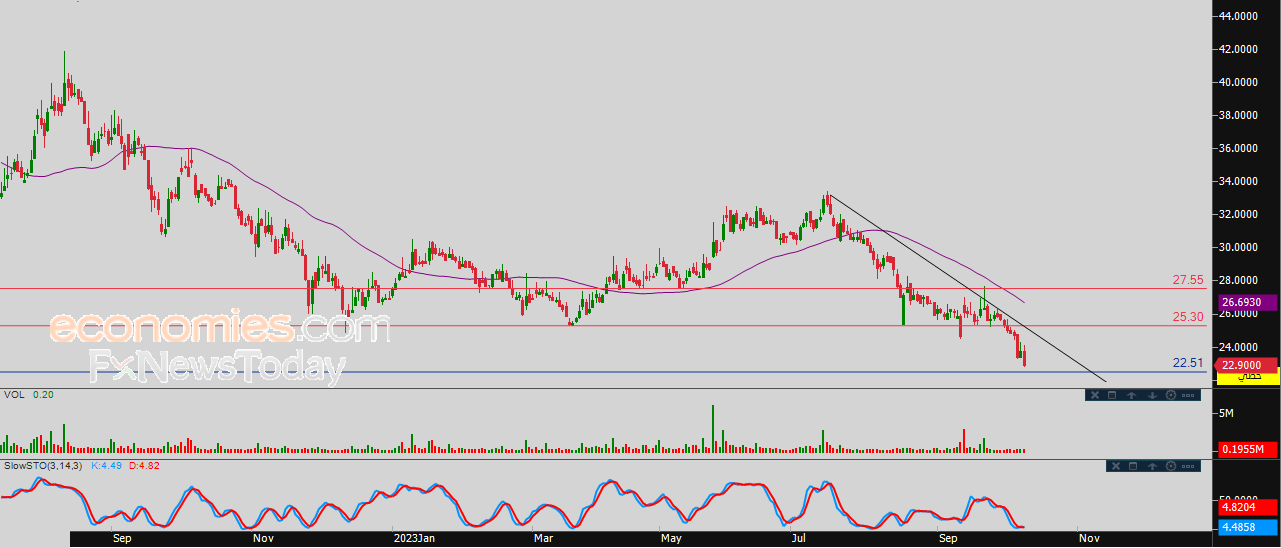Click the 2023Jan marker on the time axis
The width and height of the screenshot is (1281, 548).
pyautogui.click(x=413, y=538)
